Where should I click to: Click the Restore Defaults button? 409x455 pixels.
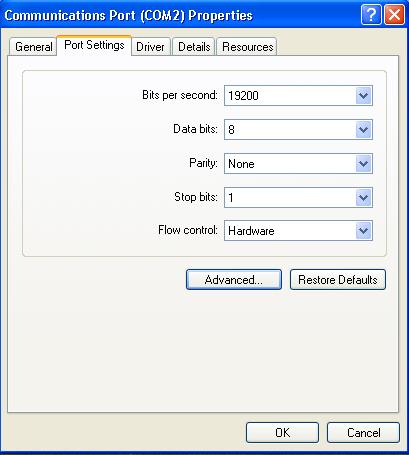coord(338,280)
